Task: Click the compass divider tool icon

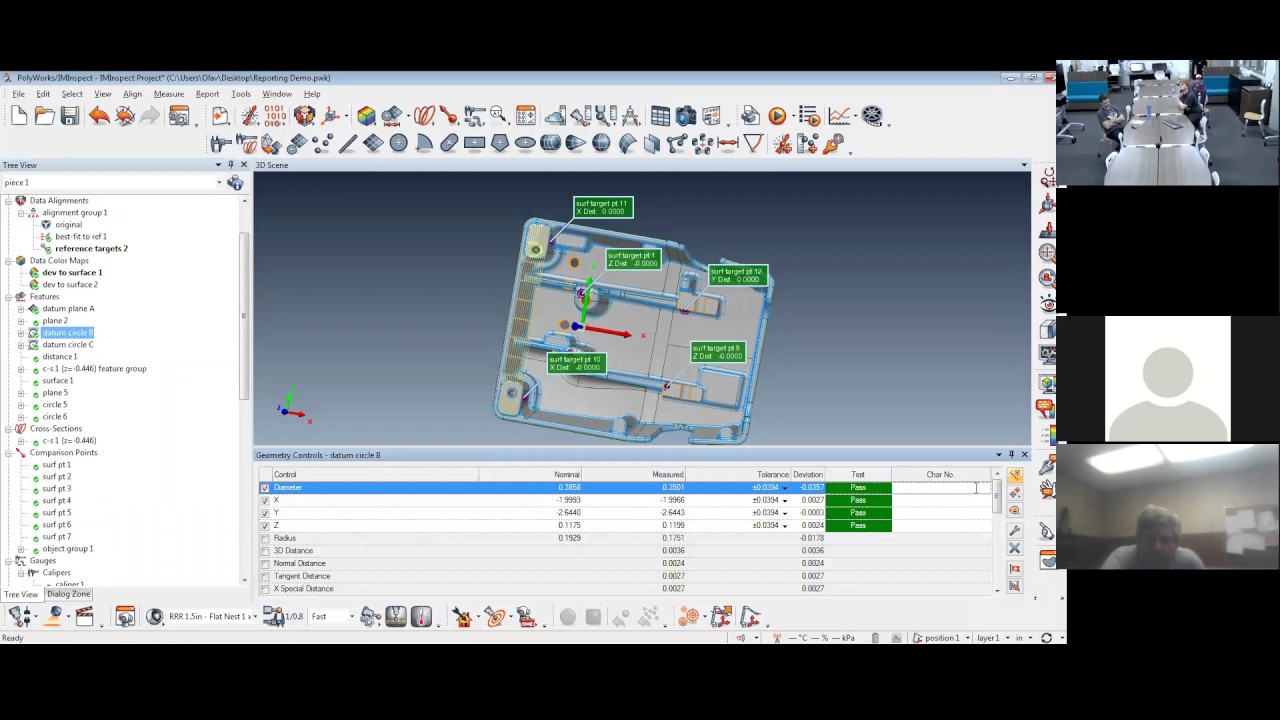Action: click(x=629, y=116)
